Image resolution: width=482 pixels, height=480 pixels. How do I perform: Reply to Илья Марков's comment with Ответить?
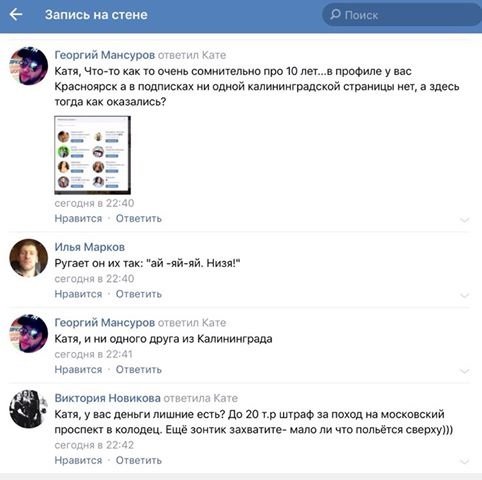click(x=139, y=294)
